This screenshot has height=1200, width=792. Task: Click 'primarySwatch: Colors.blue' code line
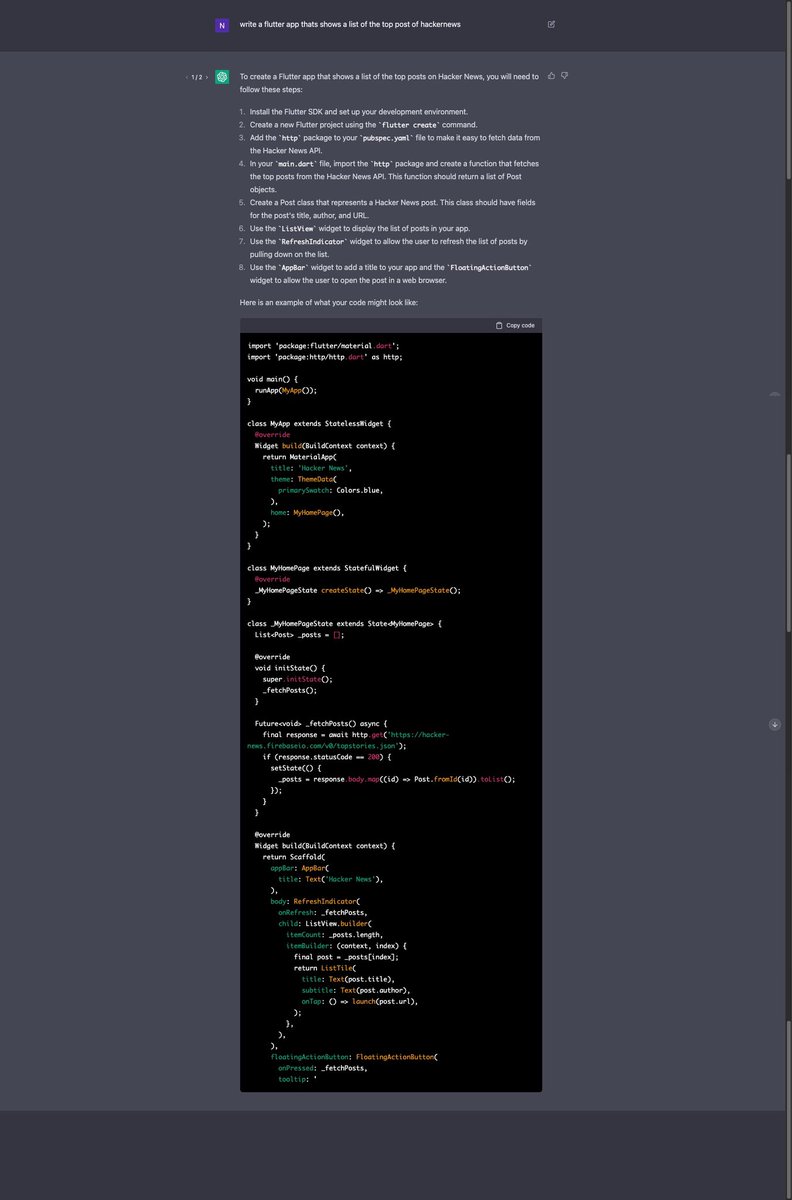331,490
